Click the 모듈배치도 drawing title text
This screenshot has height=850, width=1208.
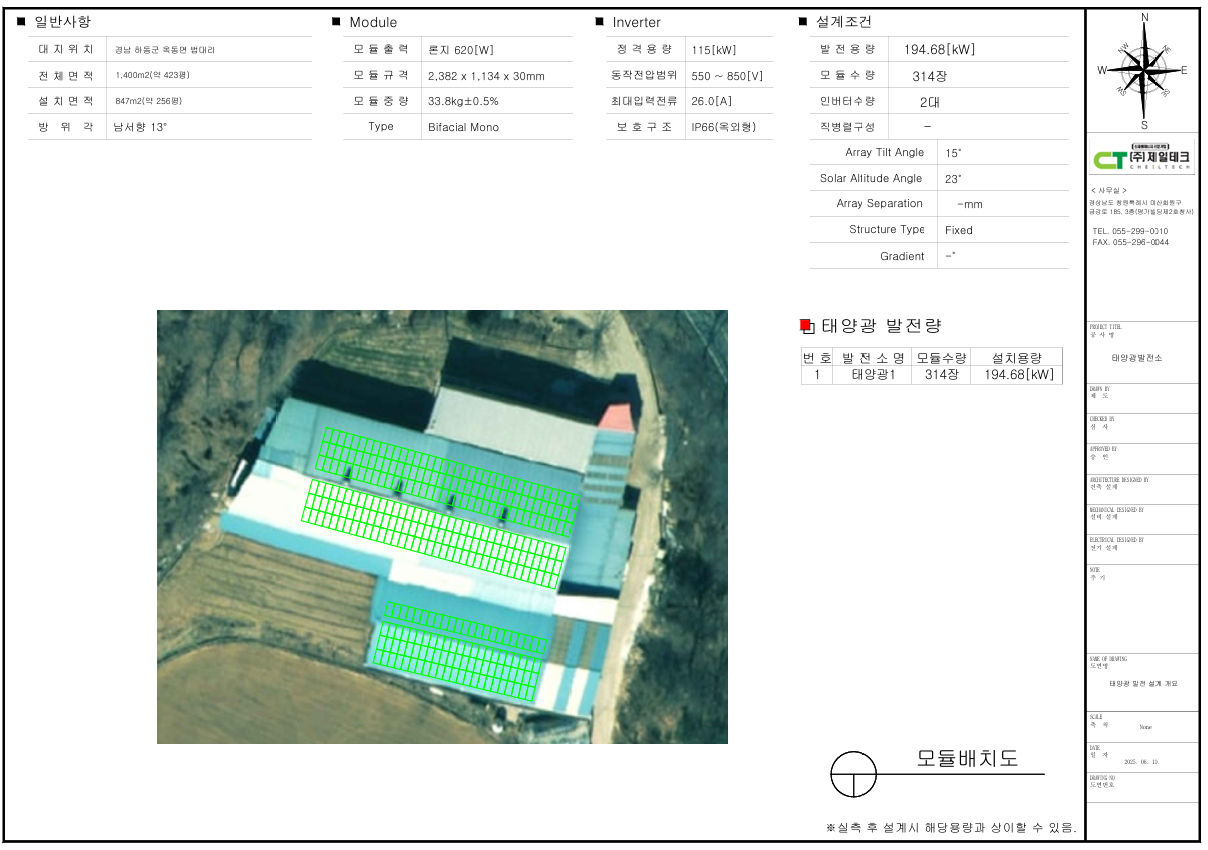pyautogui.click(x=966, y=759)
